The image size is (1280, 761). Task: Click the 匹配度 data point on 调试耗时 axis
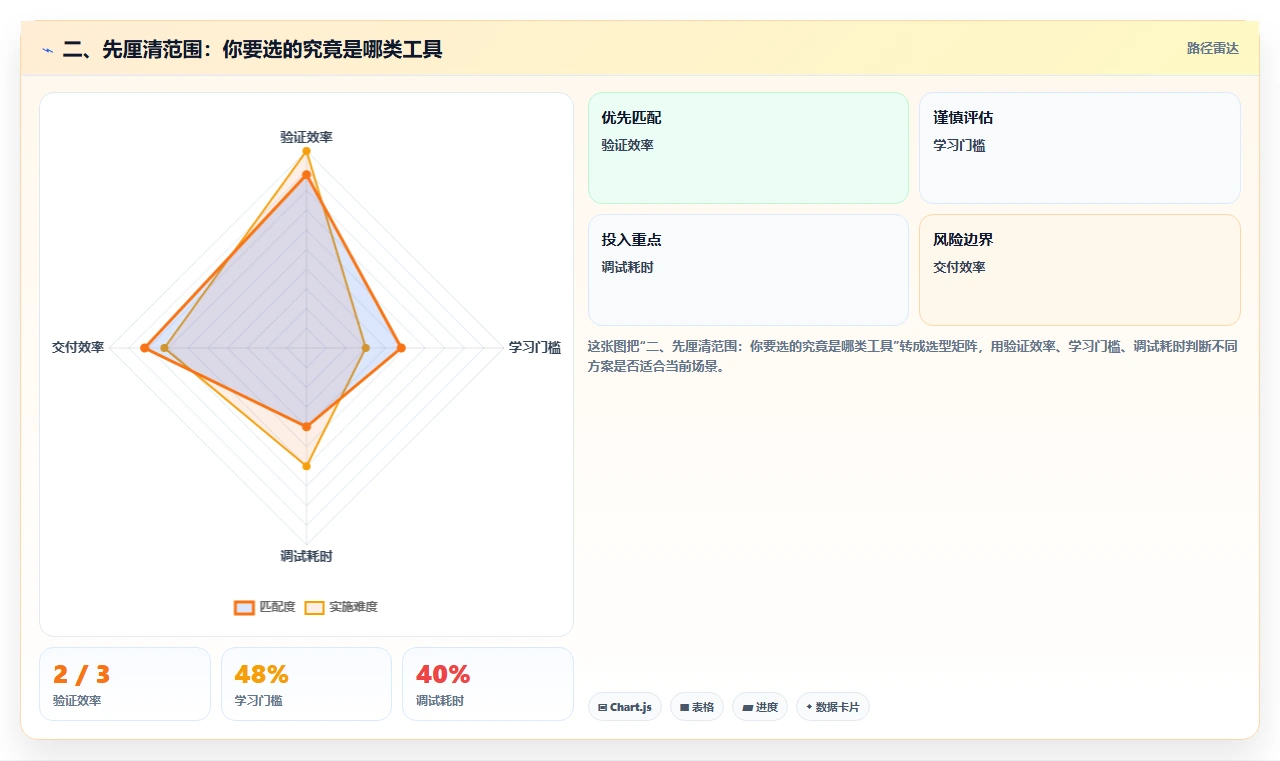click(307, 427)
